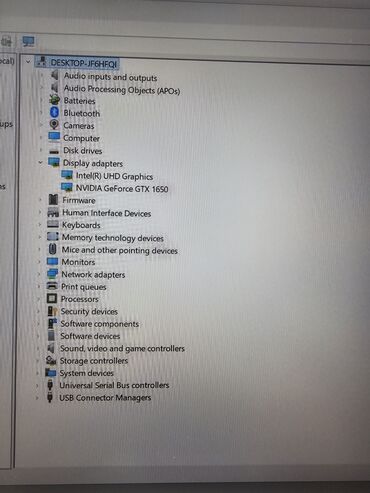Click the Monitors icon

tap(52, 261)
